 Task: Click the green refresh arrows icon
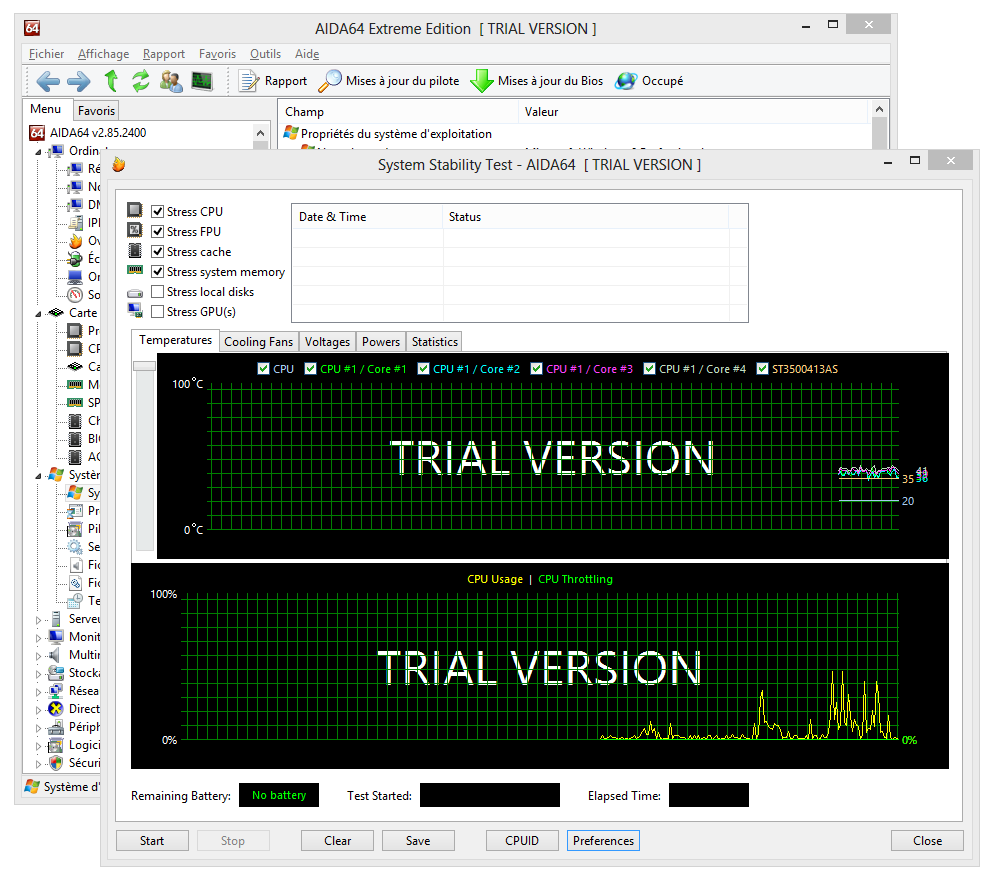141,81
